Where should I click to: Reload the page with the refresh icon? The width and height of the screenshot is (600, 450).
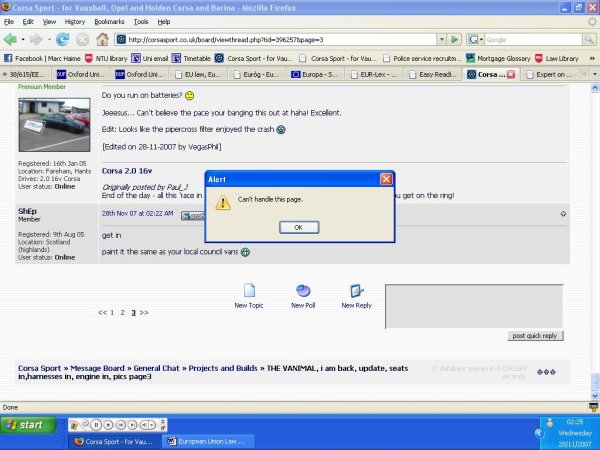pos(64,39)
